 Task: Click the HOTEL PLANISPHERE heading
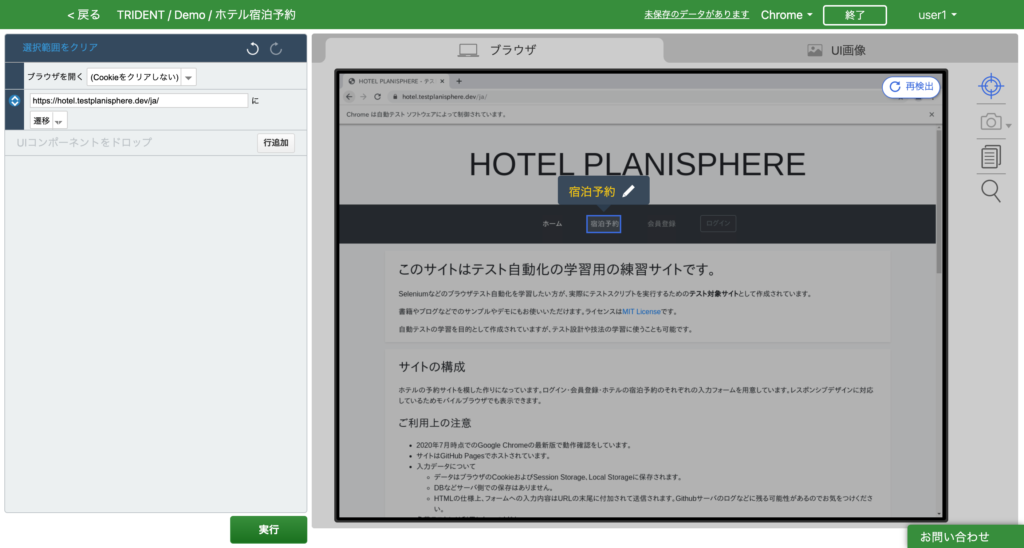637,165
